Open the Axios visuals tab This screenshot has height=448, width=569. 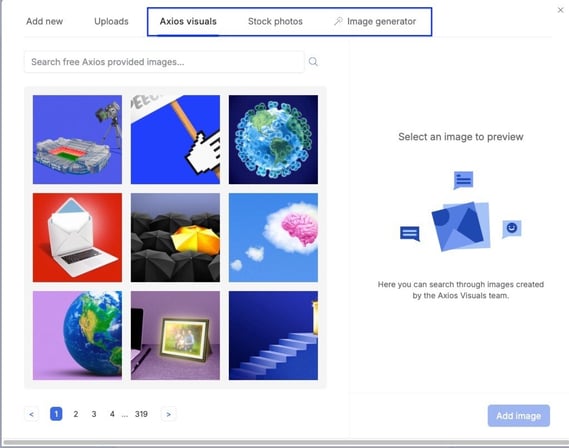point(188,21)
